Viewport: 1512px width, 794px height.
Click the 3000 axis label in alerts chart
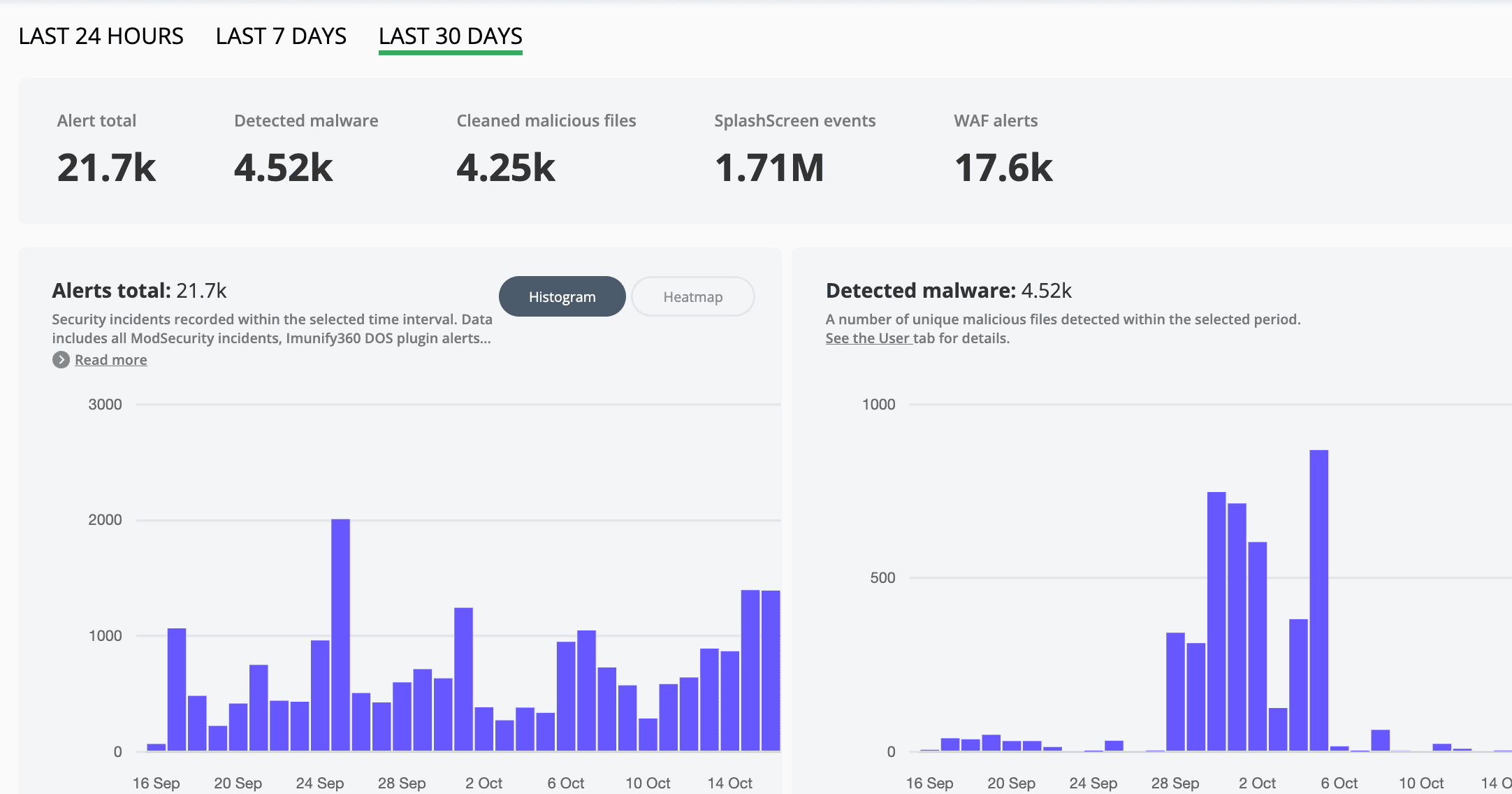click(x=105, y=405)
